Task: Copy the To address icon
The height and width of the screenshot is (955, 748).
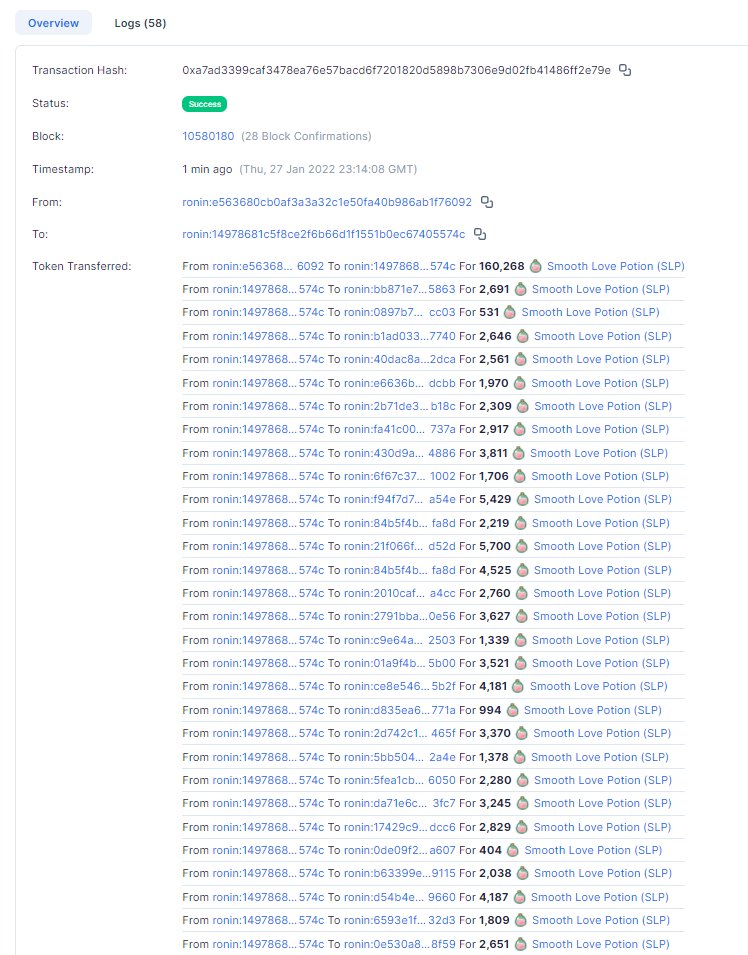Action: pyautogui.click(x=480, y=234)
